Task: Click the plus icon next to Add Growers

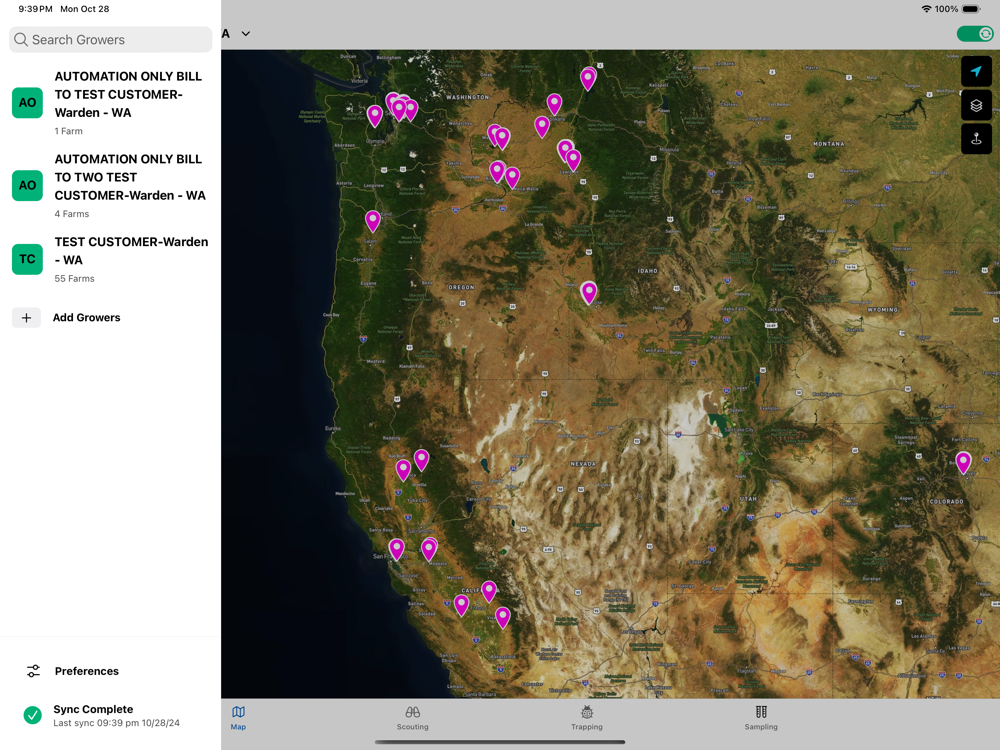Action: [x=26, y=318]
